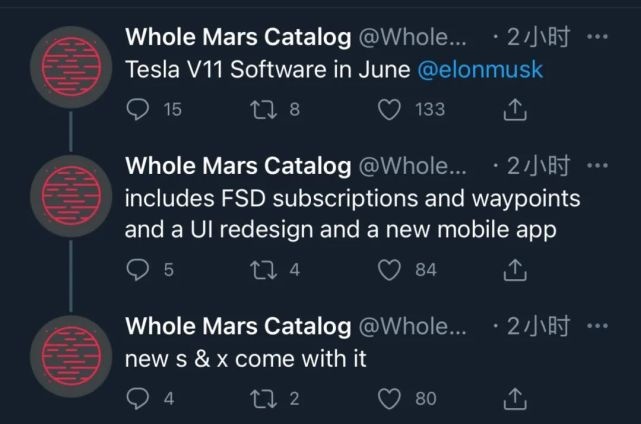Open the avatar beside 'new s & x' tweet
The image size is (641, 424).
tap(71, 356)
